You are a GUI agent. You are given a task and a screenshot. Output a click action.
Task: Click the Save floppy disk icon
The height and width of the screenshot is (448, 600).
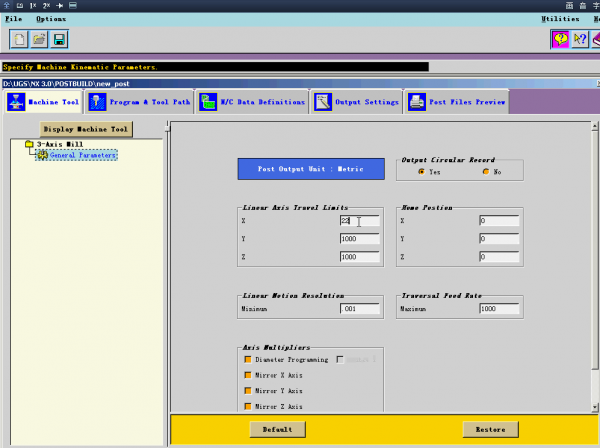click(x=59, y=39)
